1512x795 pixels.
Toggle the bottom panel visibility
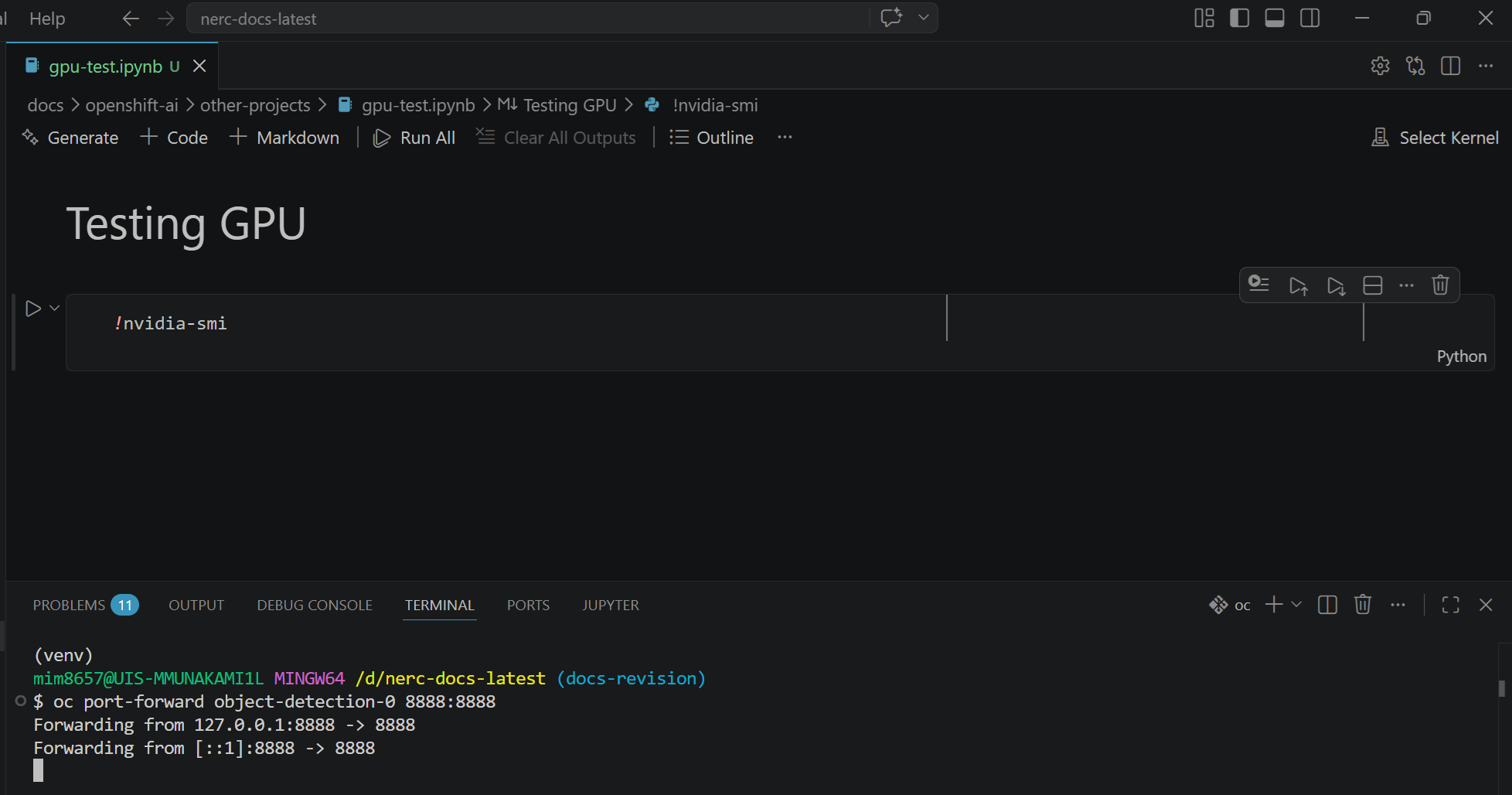click(x=1275, y=18)
